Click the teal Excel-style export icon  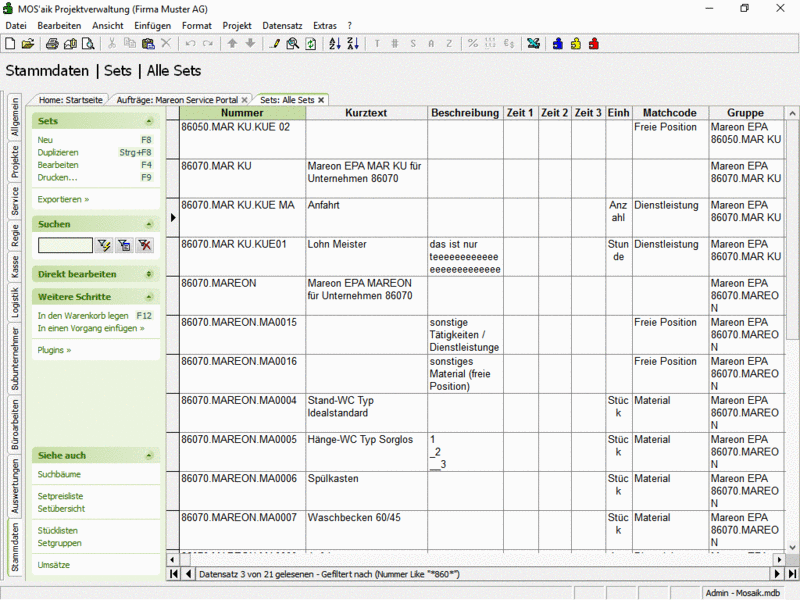point(534,44)
